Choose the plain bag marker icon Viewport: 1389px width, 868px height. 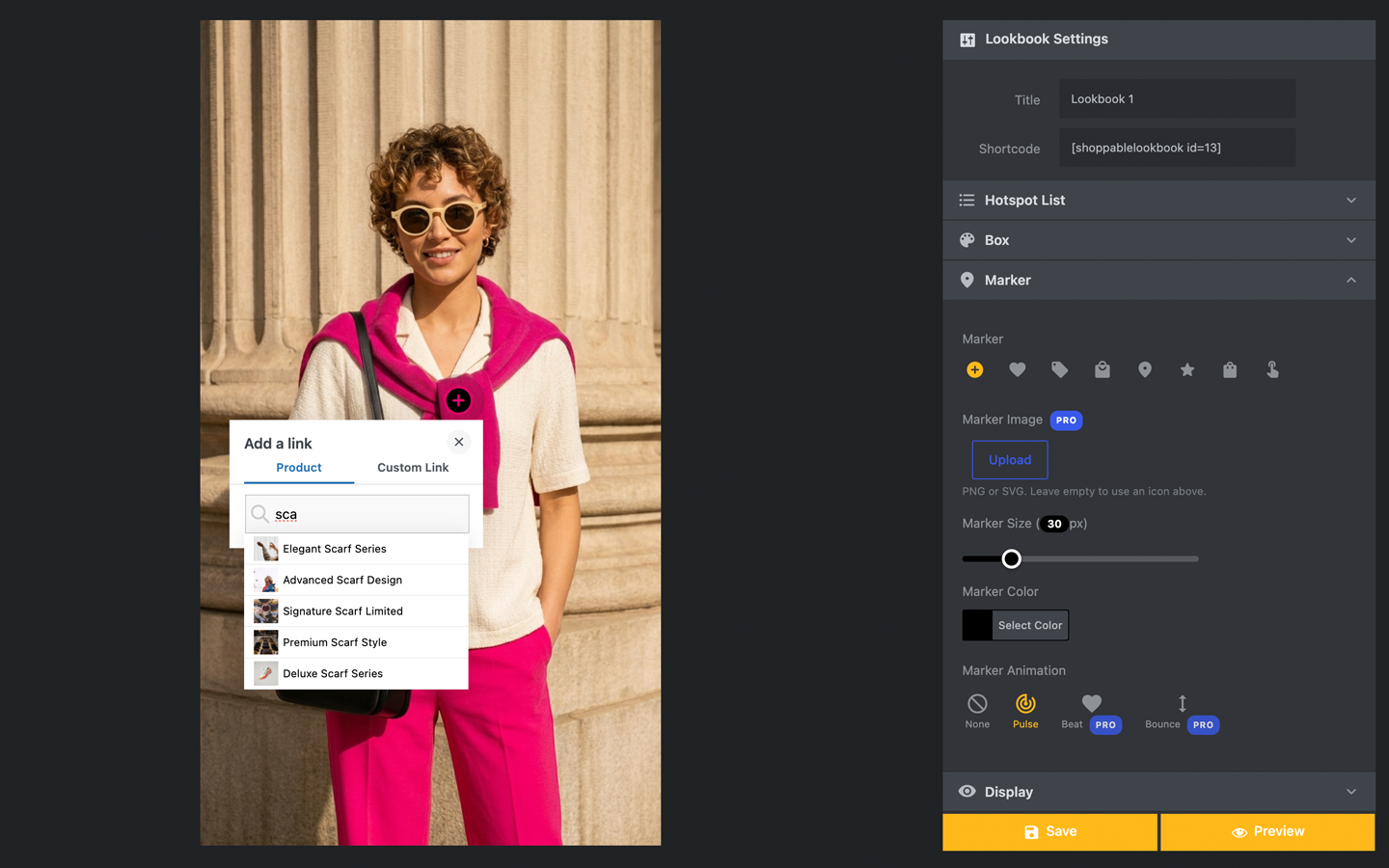click(x=1229, y=369)
